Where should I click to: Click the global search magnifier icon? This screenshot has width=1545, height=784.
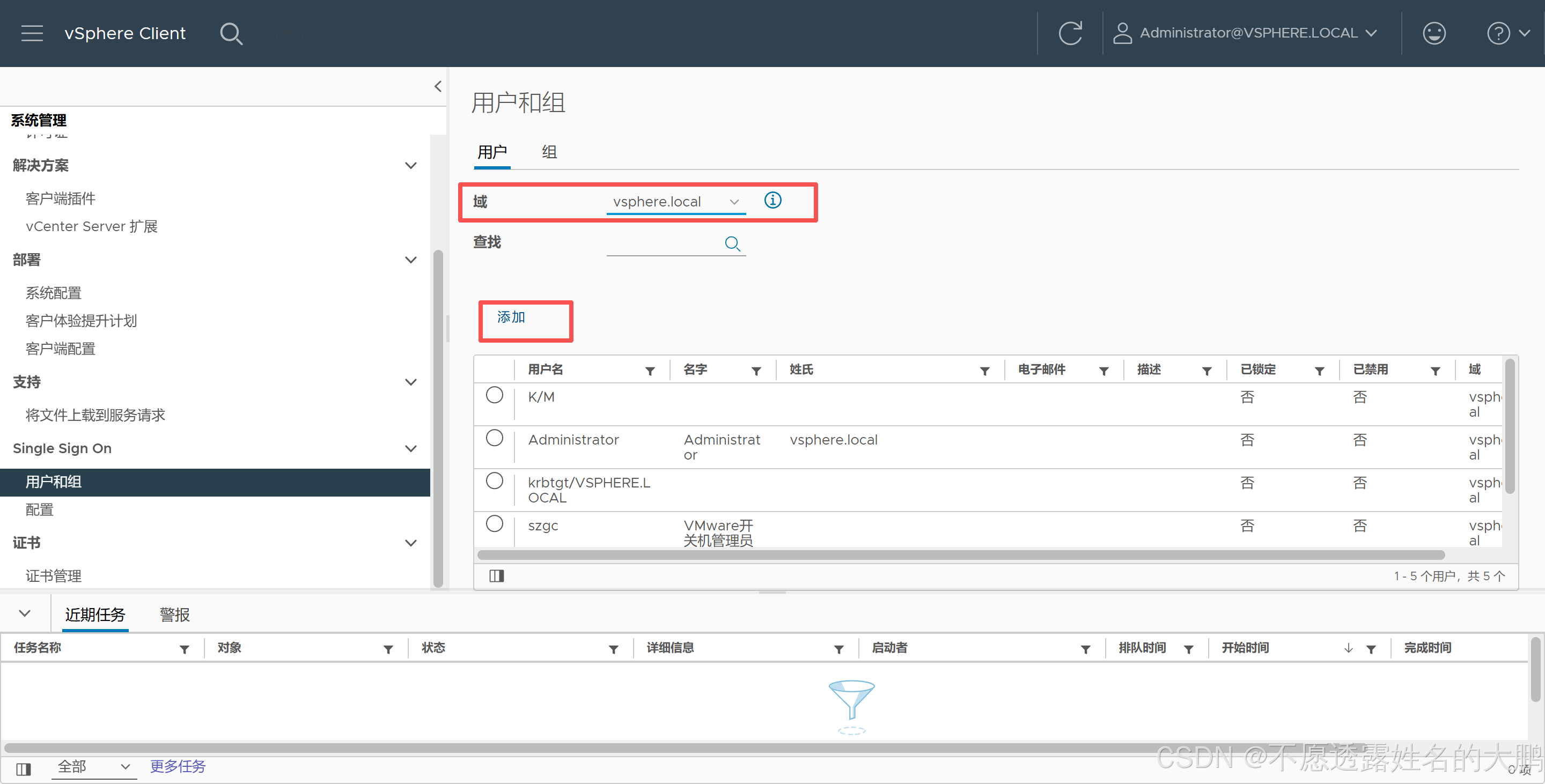231,34
